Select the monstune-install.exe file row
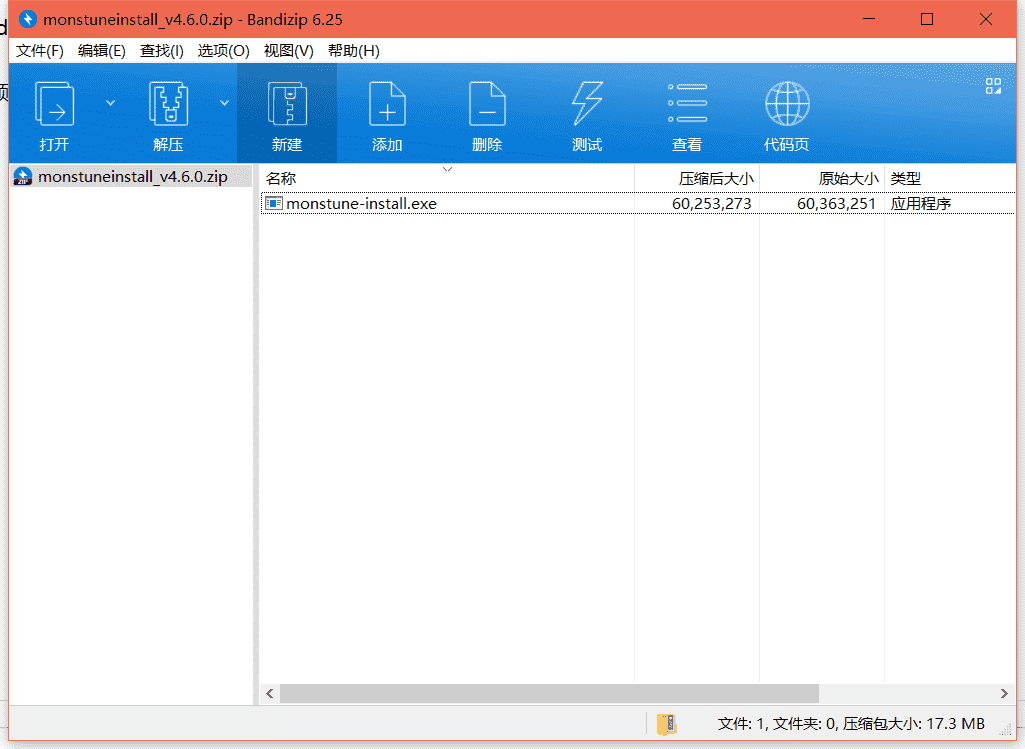This screenshot has width=1025, height=749. (x=638, y=203)
